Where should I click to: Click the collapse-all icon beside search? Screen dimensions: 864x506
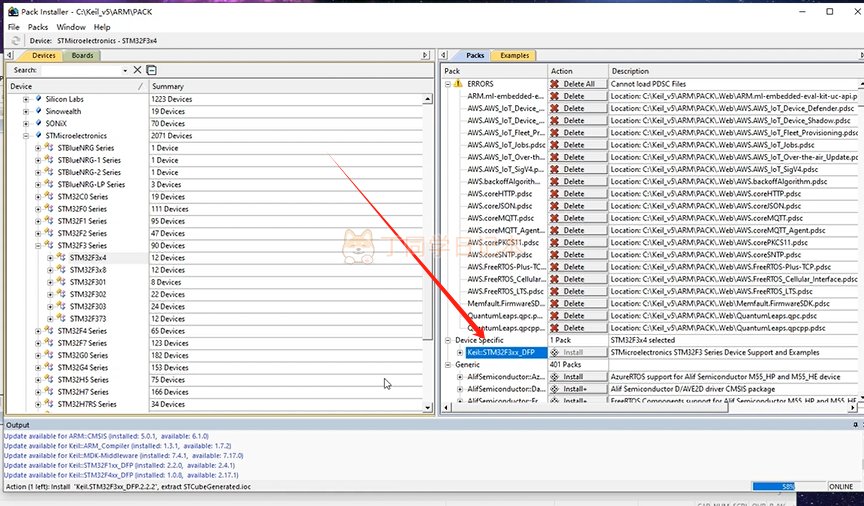[151, 70]
